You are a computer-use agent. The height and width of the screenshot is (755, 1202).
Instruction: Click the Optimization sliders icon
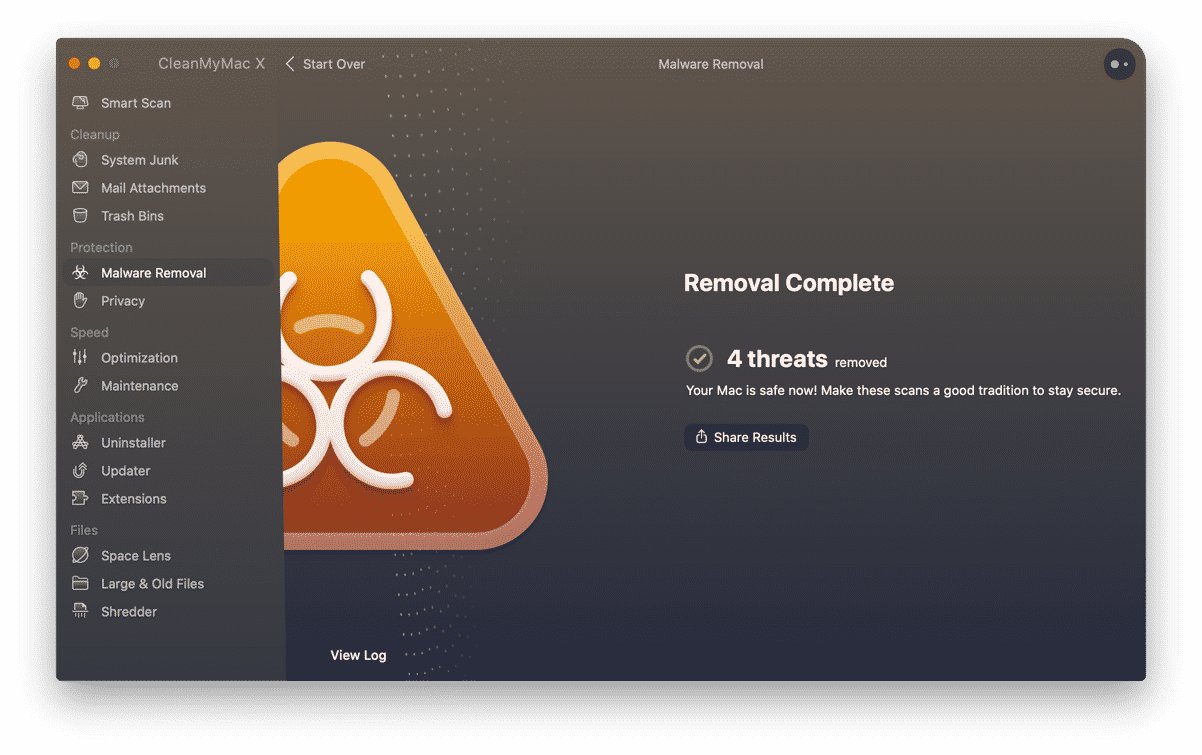tap(80, 358)
